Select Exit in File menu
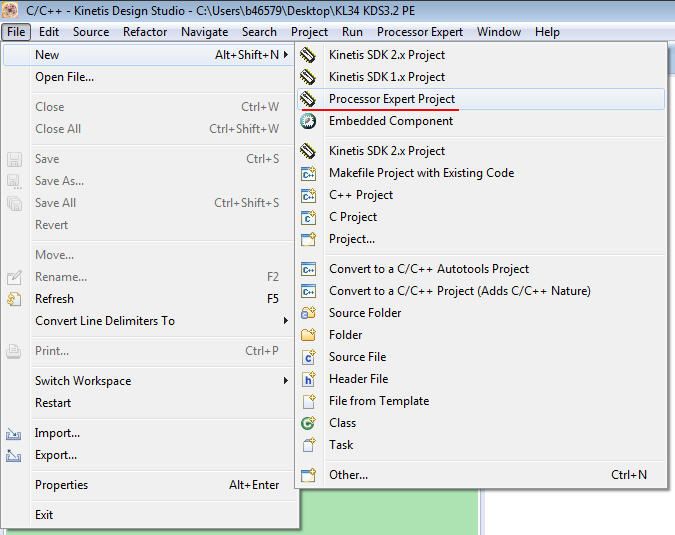This screenshot has height=535, width=675. pos(44,515)
